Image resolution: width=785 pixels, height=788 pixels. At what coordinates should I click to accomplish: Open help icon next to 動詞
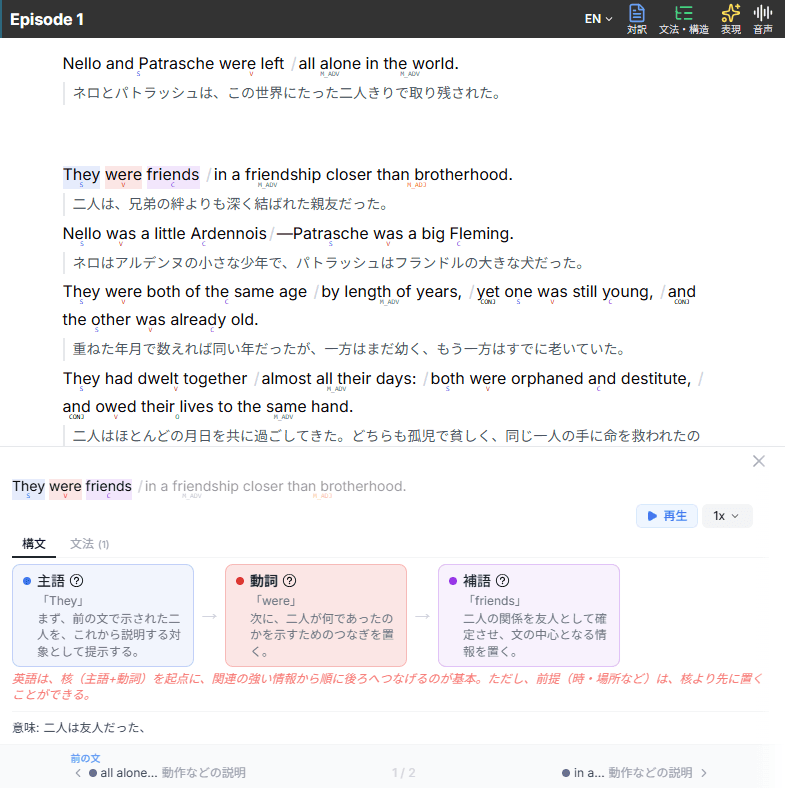(289, 580)
